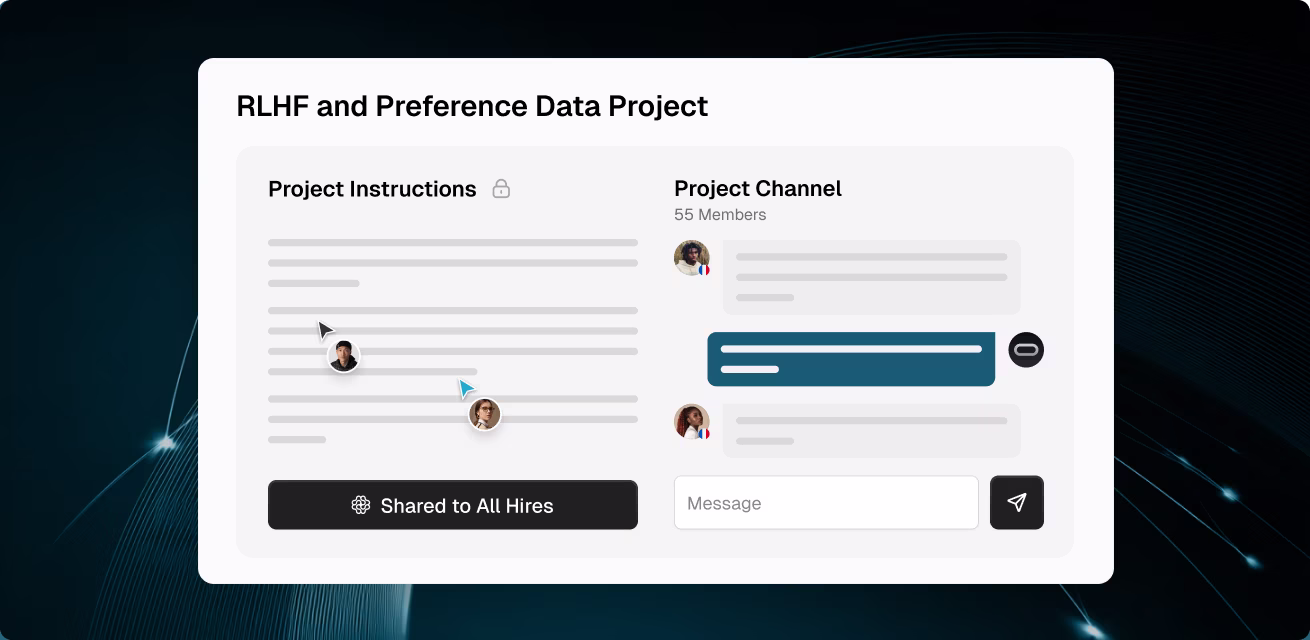1310x640 pixels.
Task: Open the RLHF and Preference Data Project title
Action: point(472,106)
